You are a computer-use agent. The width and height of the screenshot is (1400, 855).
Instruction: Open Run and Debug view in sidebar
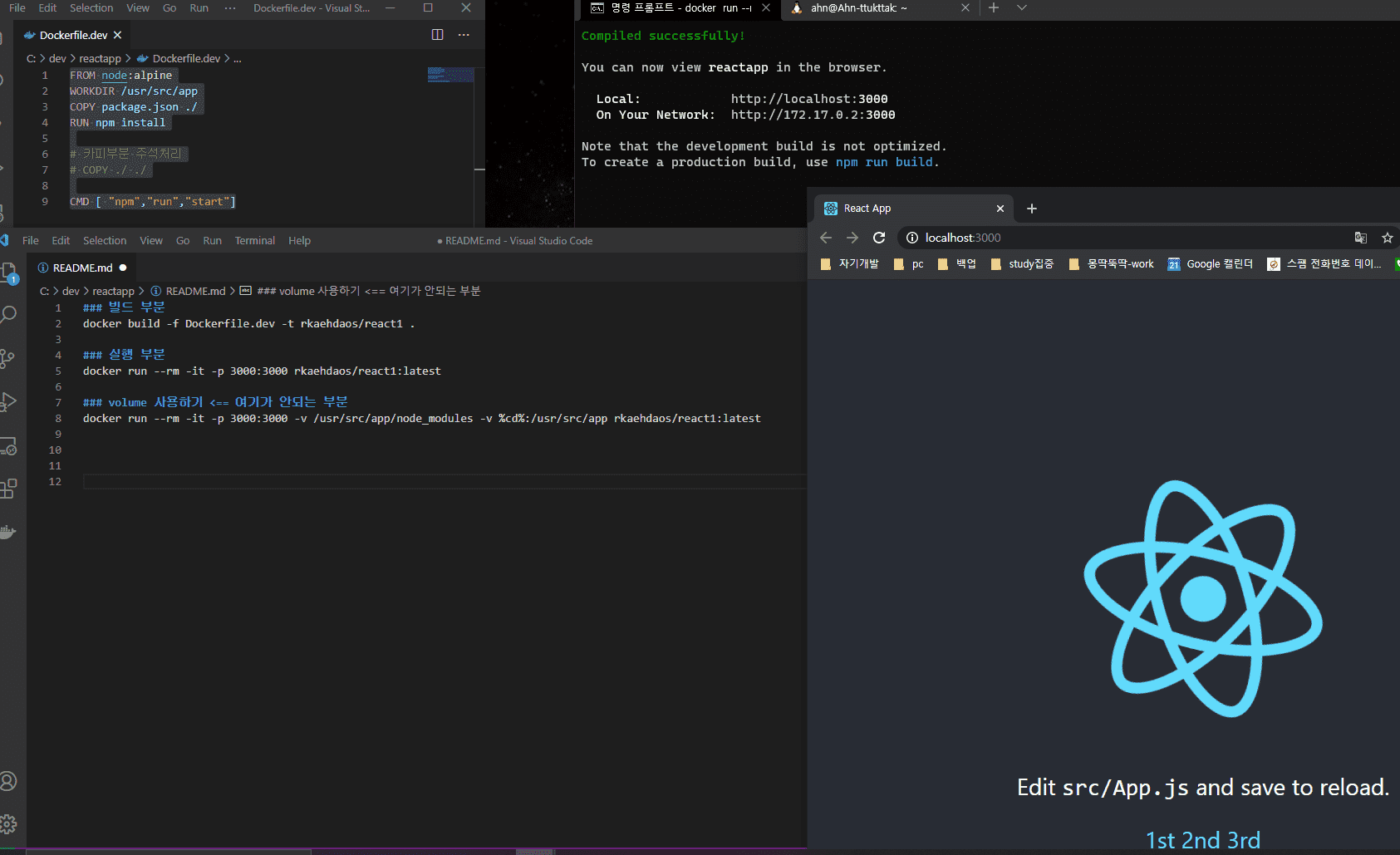tap(8, 402)
